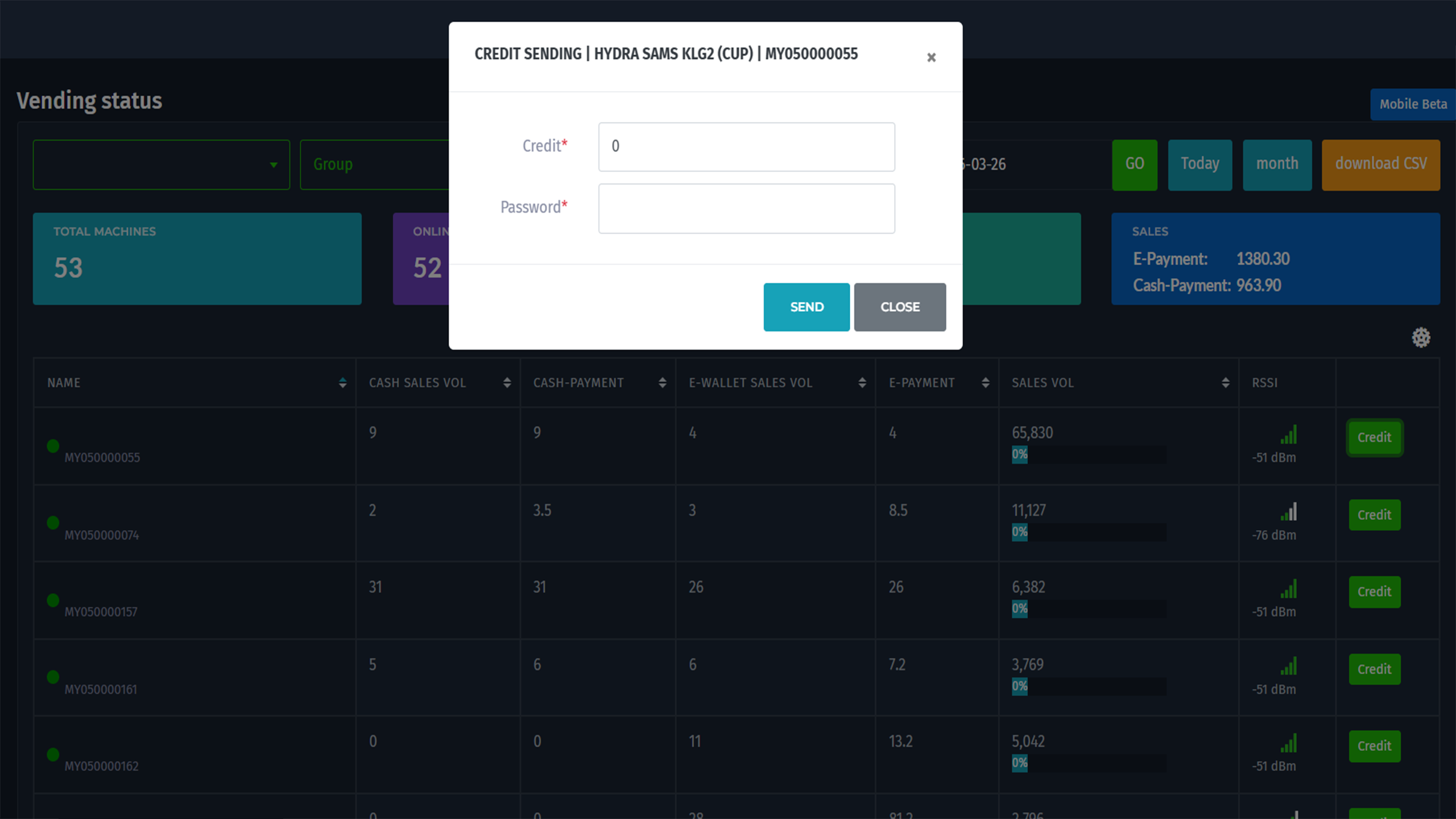
Task: Click the SALES summary card
Action: point(1276,259)
